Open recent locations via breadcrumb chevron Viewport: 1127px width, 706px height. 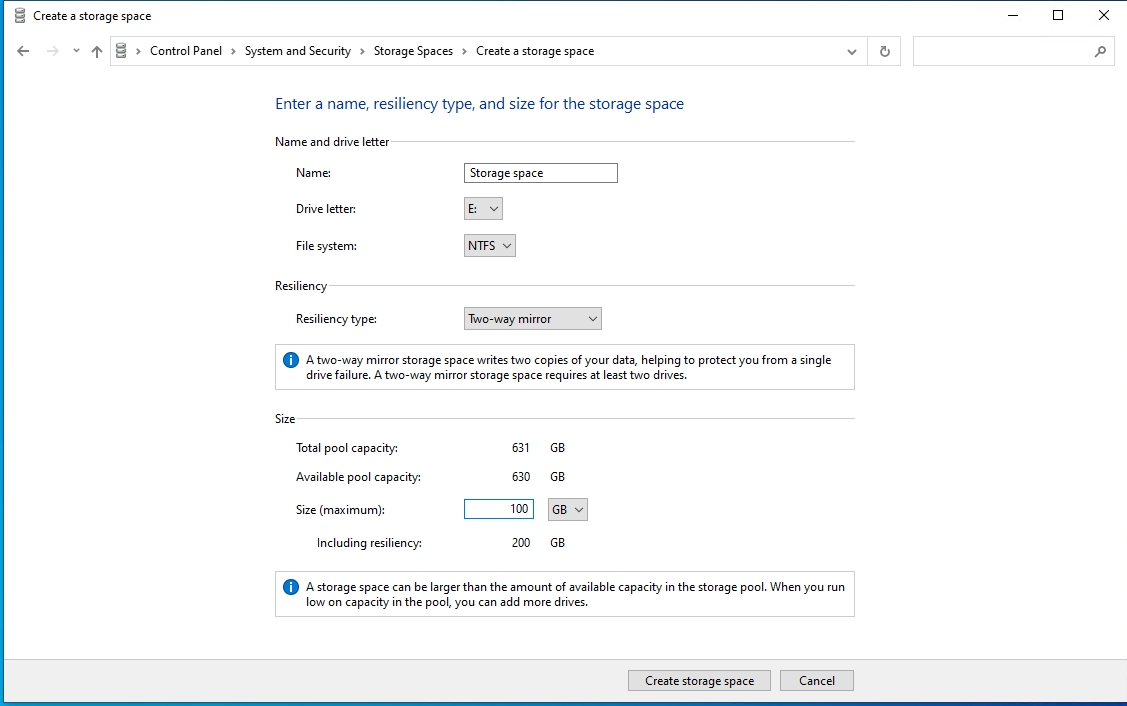click(75, 51)
